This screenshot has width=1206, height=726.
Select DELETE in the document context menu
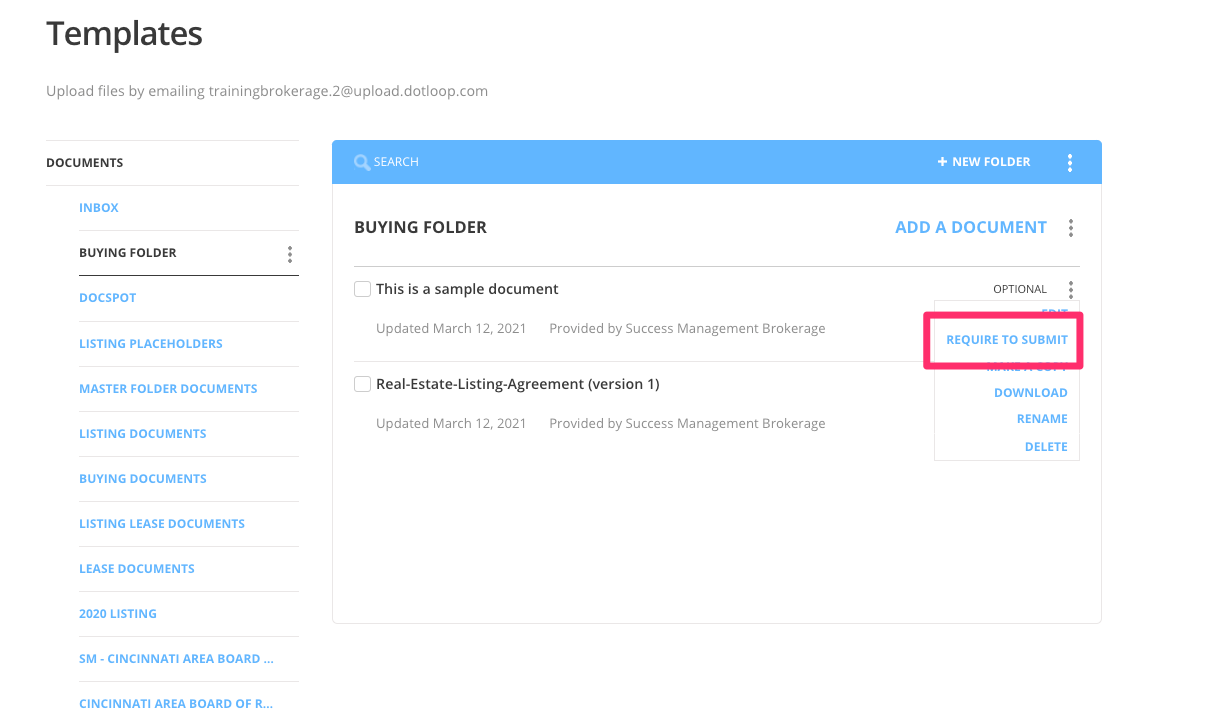1046,446
